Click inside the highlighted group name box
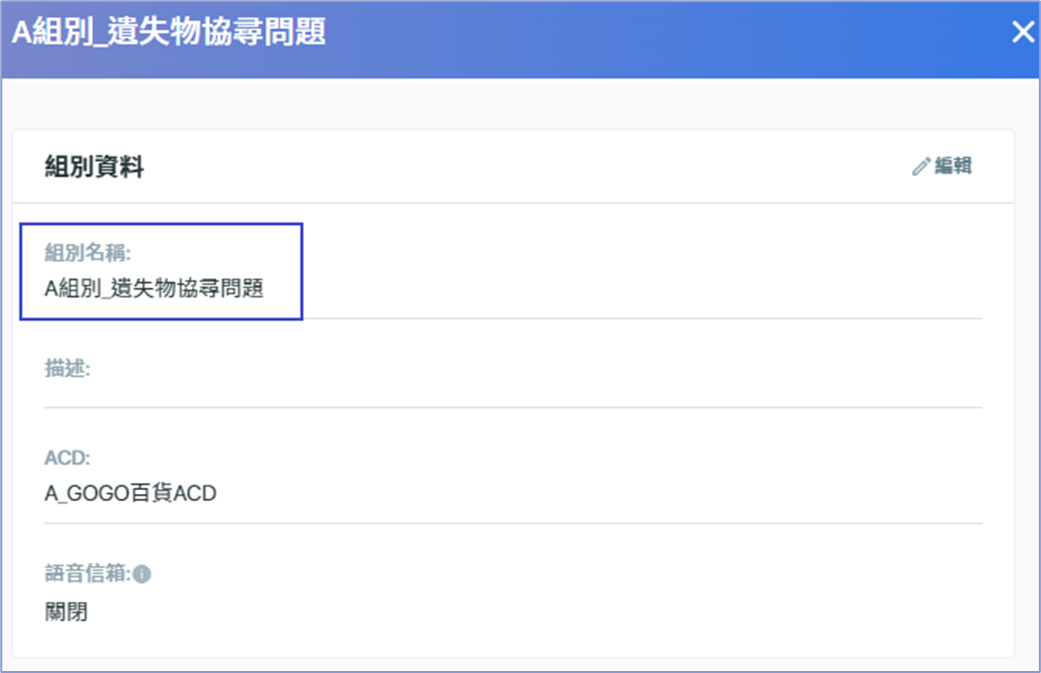Viewport: 1041px width, 673px height. coord(161,271)
